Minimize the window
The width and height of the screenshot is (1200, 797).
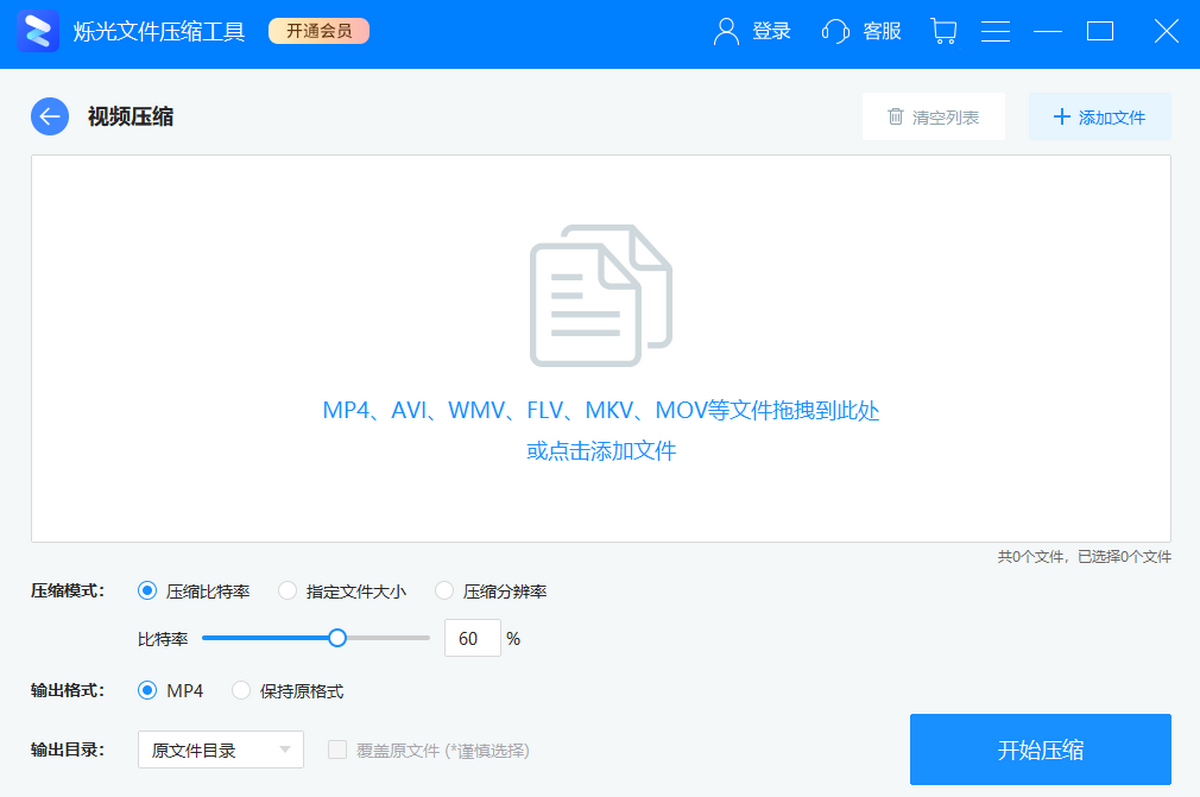[1048, 31]
